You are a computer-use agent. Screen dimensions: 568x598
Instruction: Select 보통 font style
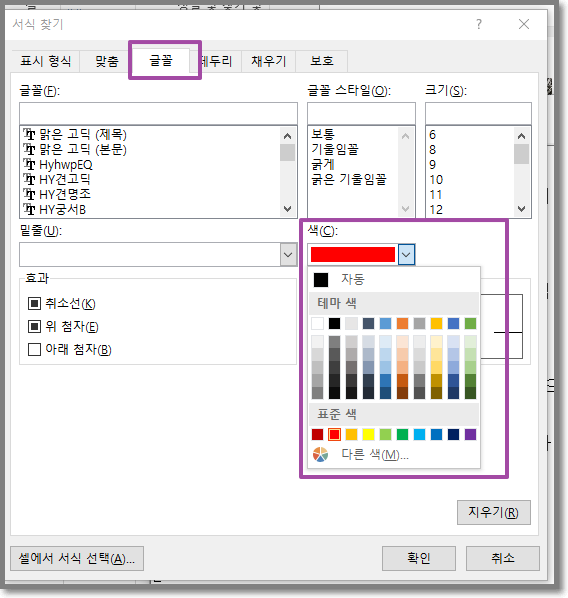353,134
